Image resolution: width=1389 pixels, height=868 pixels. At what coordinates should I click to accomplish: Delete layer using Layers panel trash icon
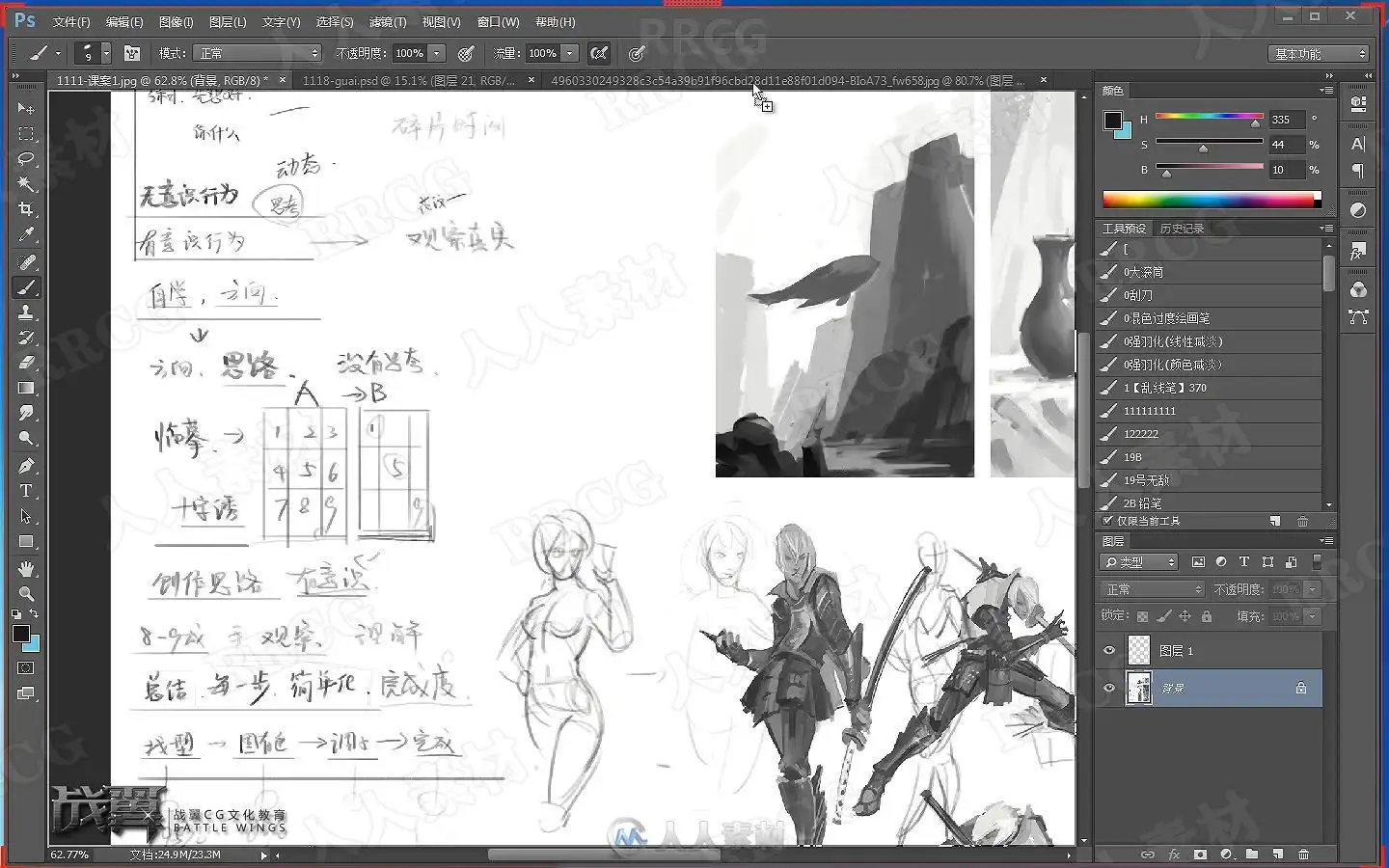pyautogui.click(x=1303, y=854)
